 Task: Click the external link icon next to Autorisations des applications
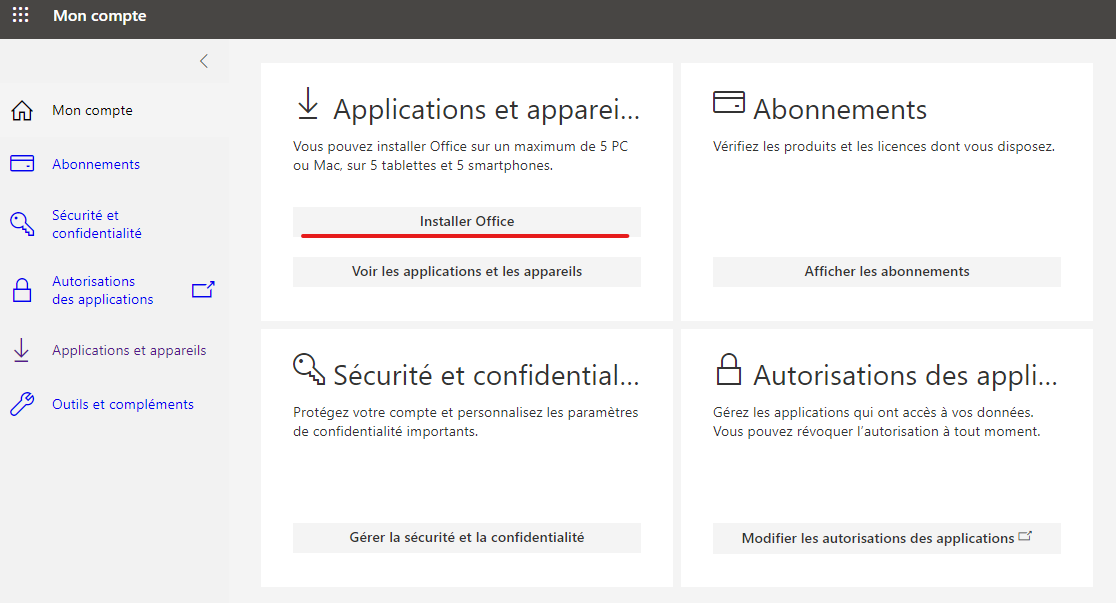pyautogui.click(x=203, y=289)
